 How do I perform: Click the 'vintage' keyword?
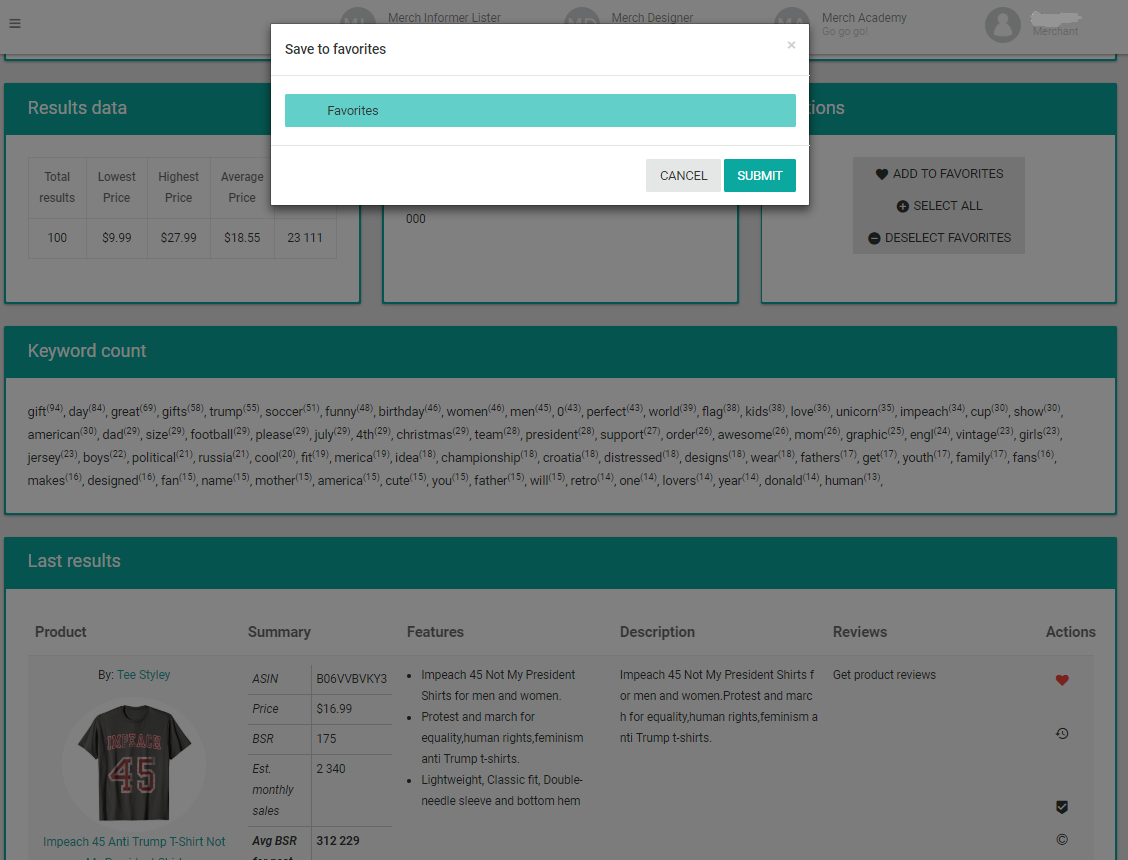coord(975,435)
